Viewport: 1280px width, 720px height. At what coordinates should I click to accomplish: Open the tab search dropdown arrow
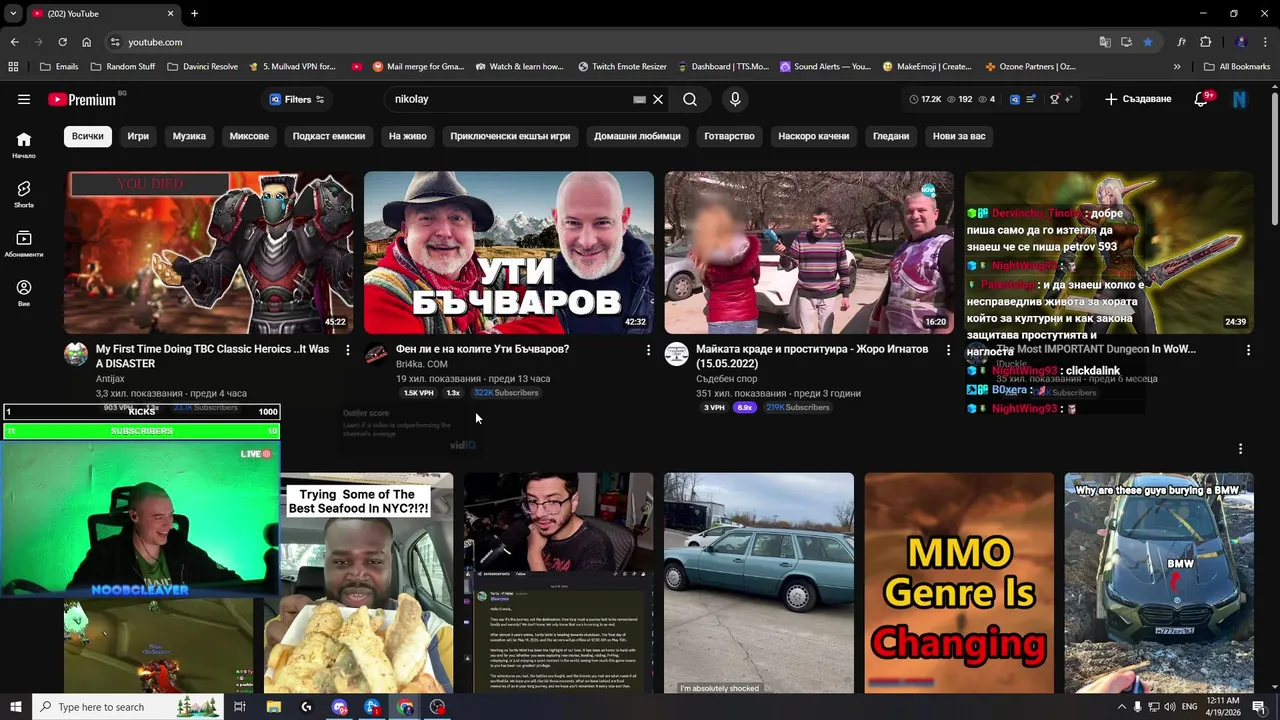pyautogui.click(x=13, y=13)
